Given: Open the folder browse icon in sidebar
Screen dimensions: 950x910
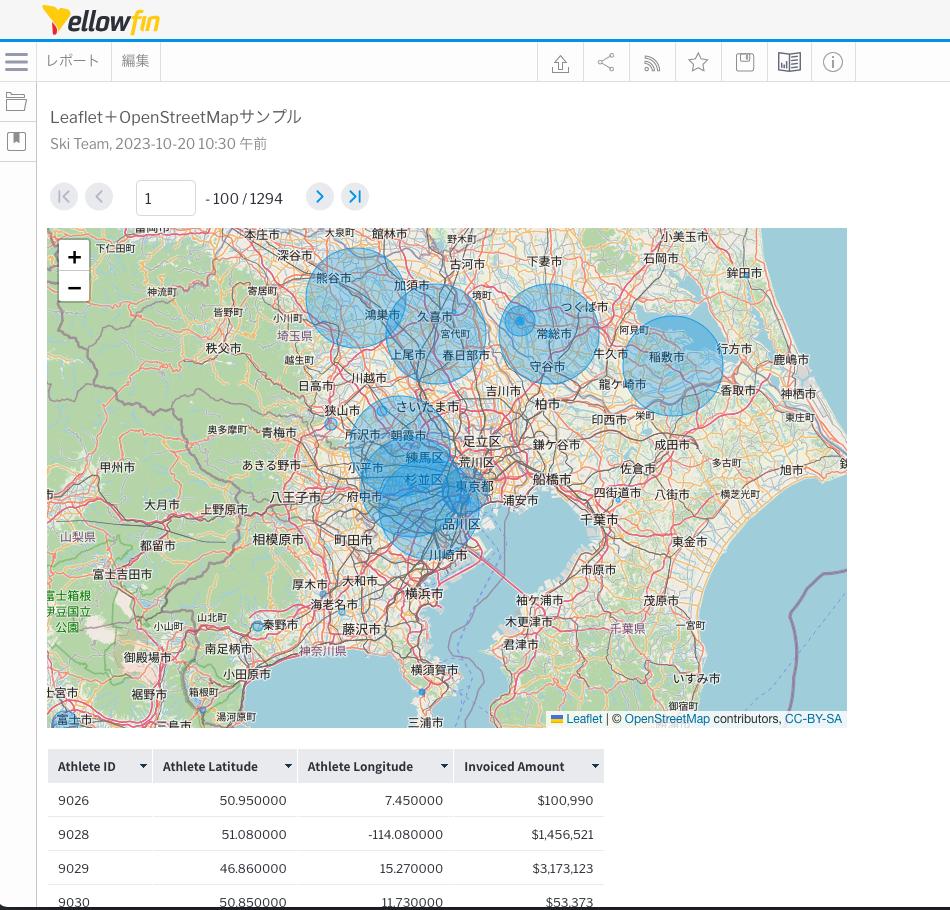Looking at the screenshot, I should click(x=16, y=101).
